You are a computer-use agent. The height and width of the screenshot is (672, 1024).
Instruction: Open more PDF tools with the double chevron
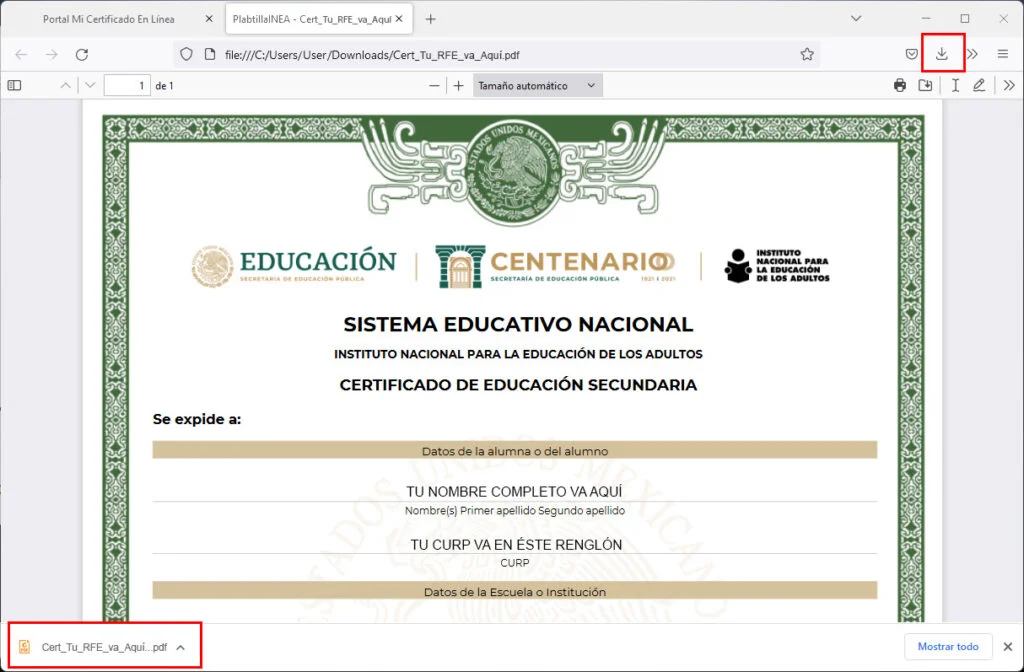click(1007, 85)
